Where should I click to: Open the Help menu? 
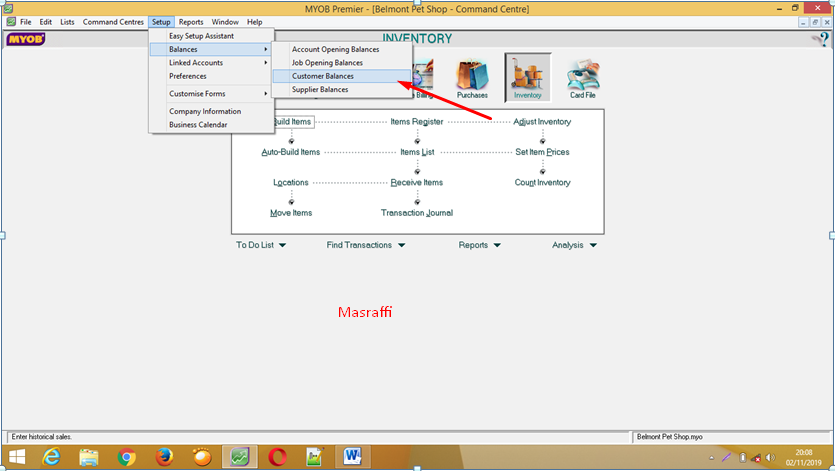click(255, 22)
